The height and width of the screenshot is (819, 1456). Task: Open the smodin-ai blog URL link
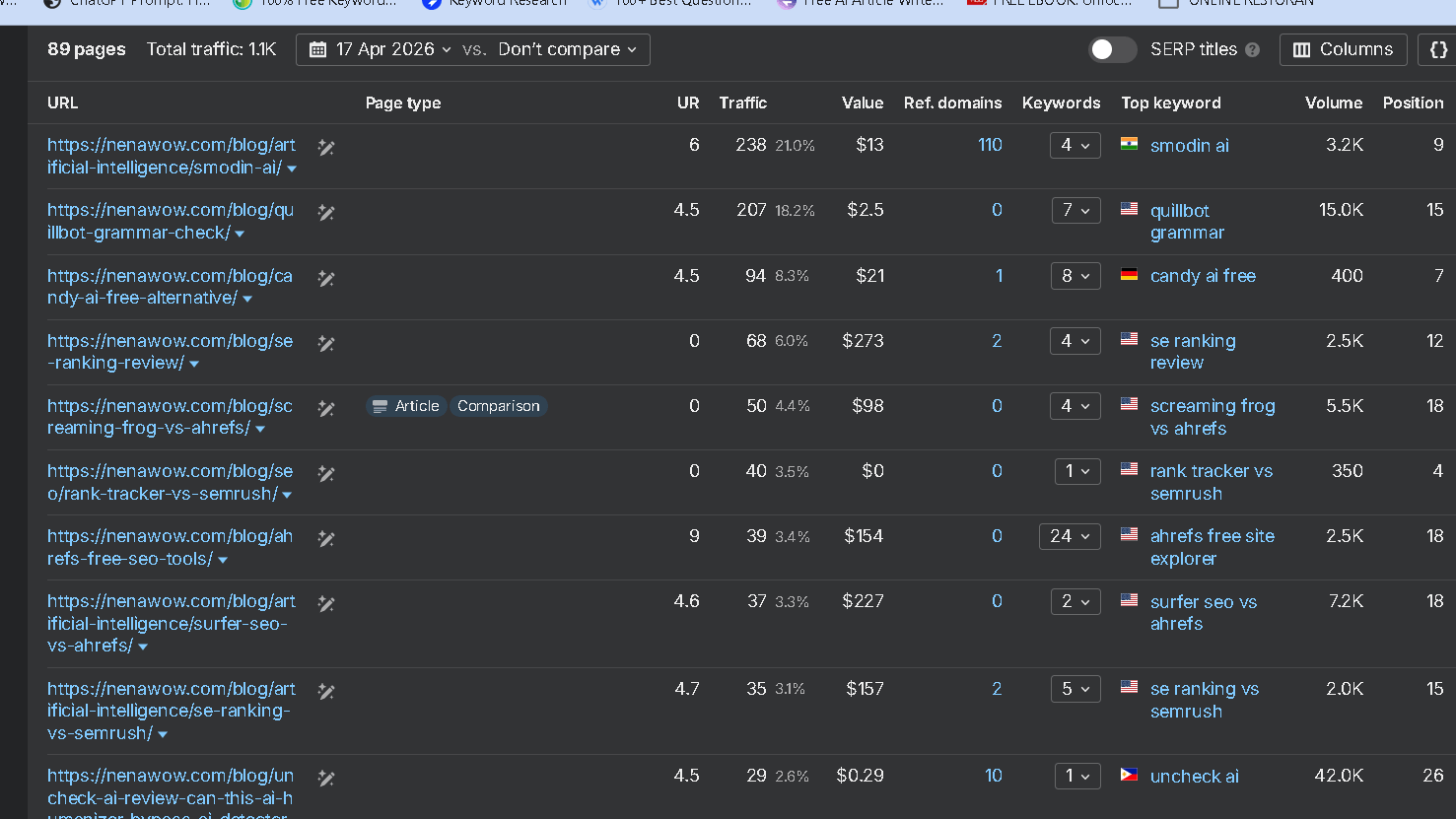(172, 156)
